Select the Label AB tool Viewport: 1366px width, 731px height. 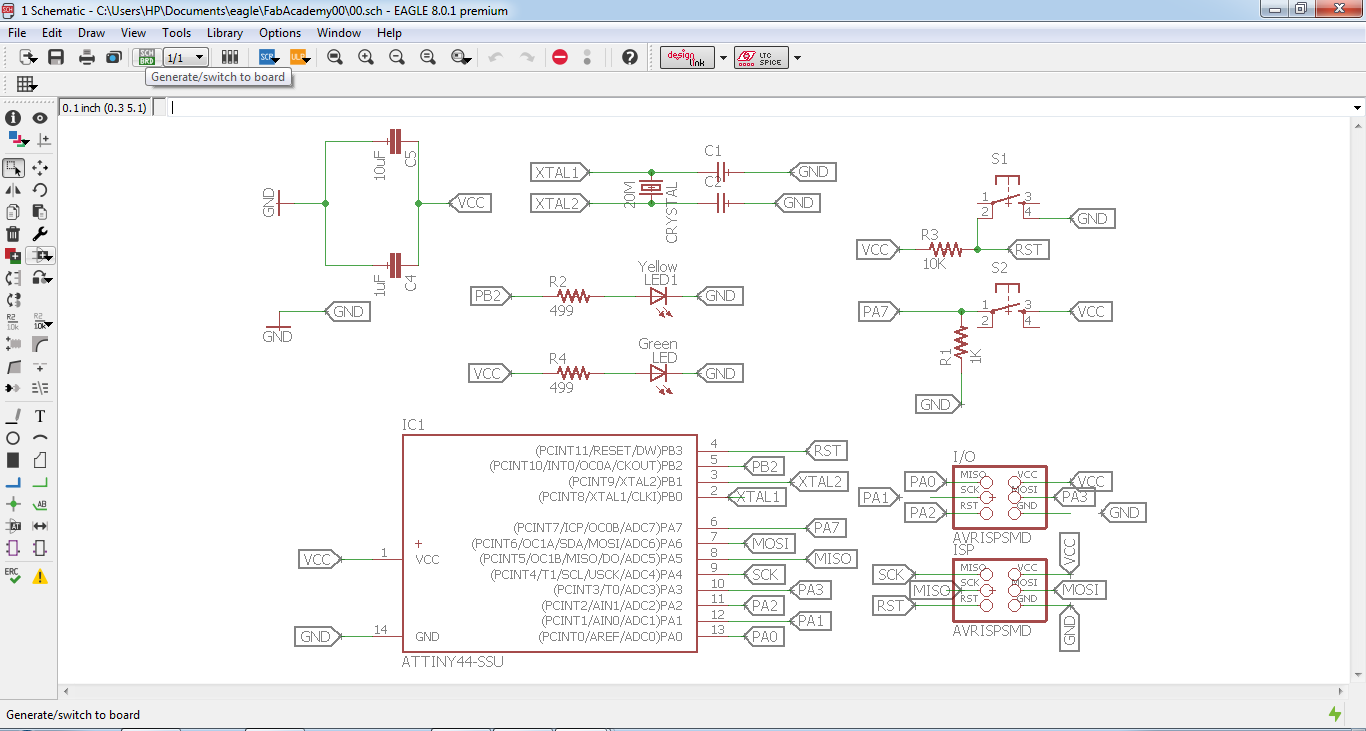(40, 504)
